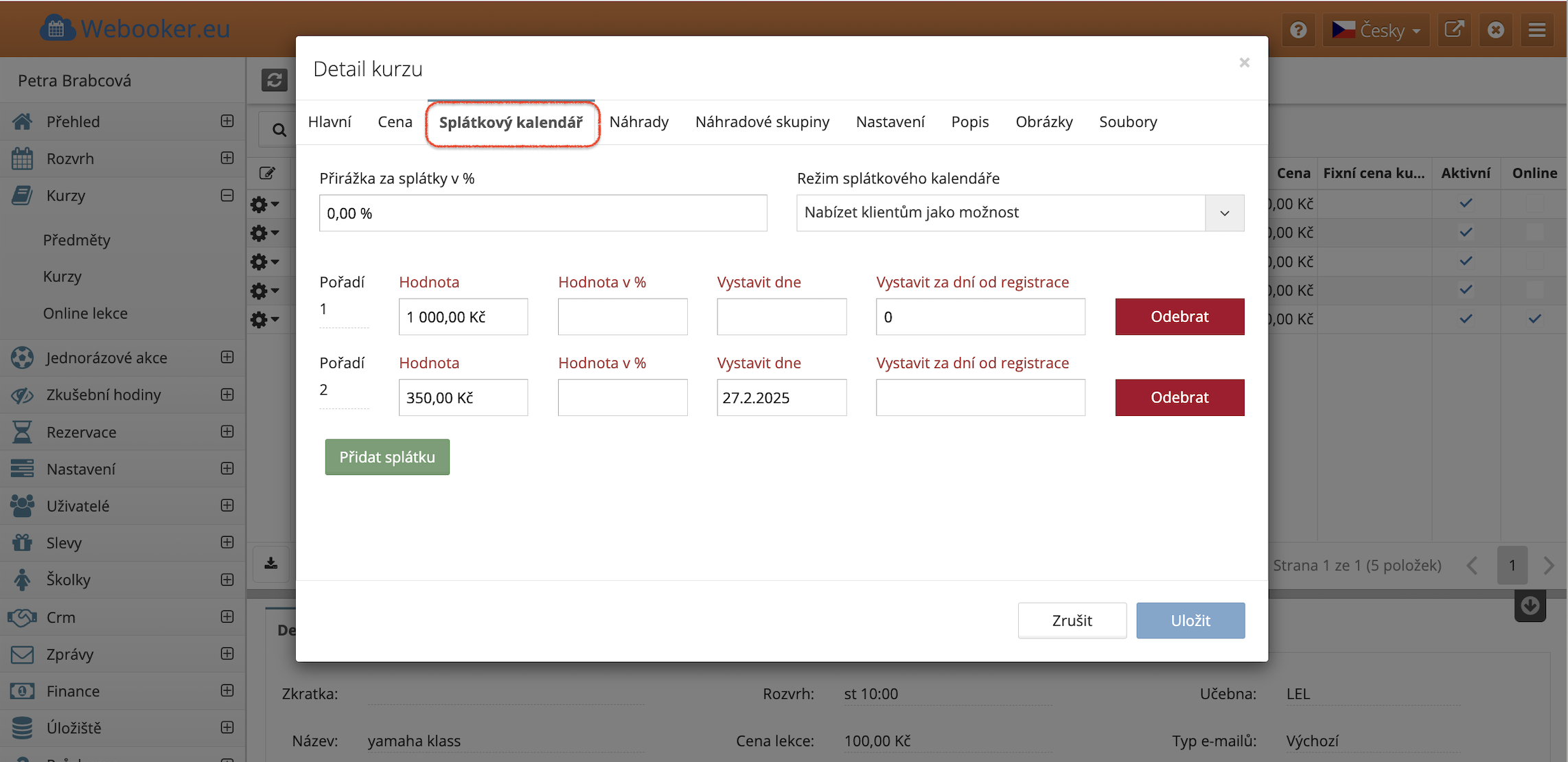
Task: Toggle the Online checkbox in first row
Action: pos(1534,203)
